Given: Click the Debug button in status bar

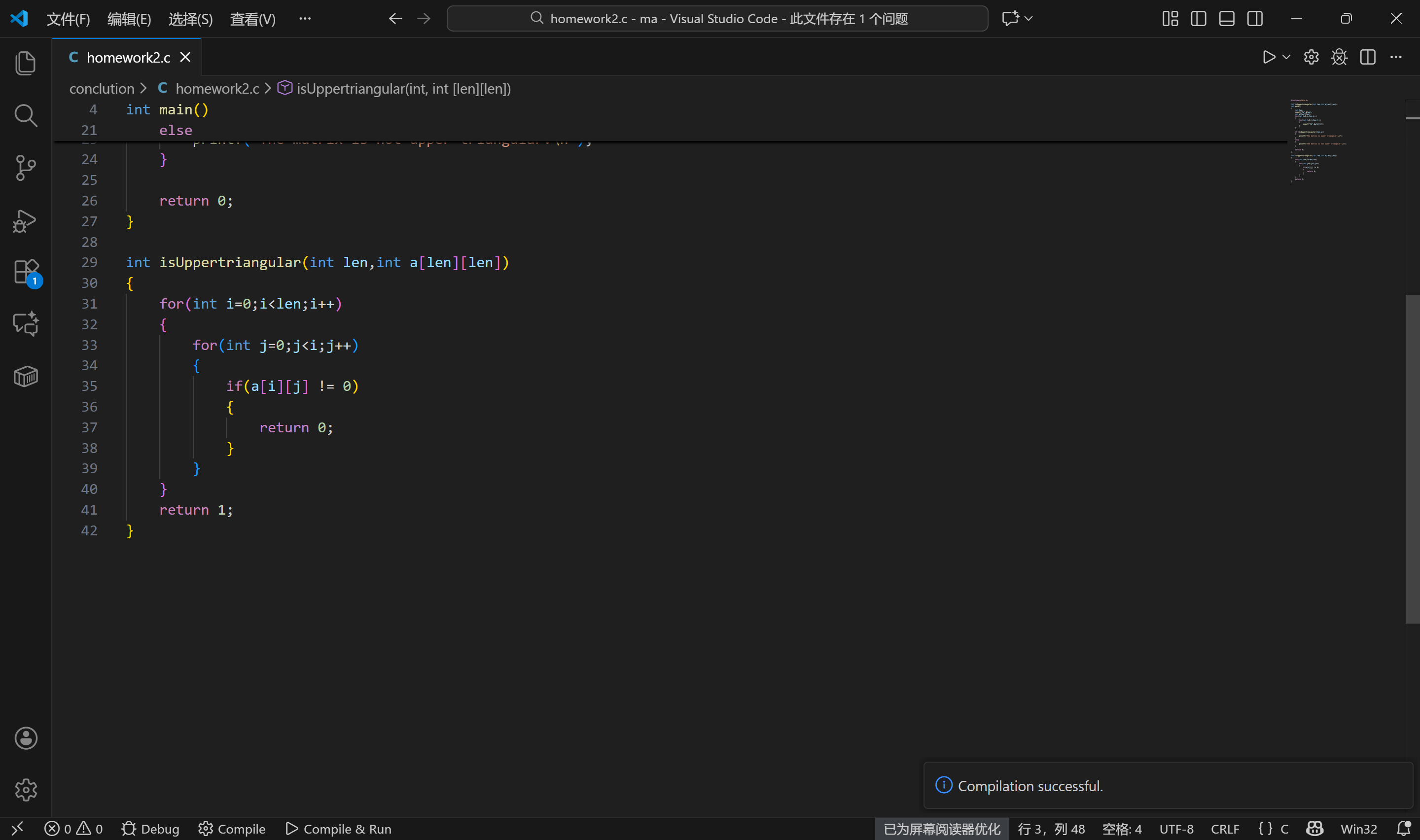Looking at the screenshot, I should (150, 829).
